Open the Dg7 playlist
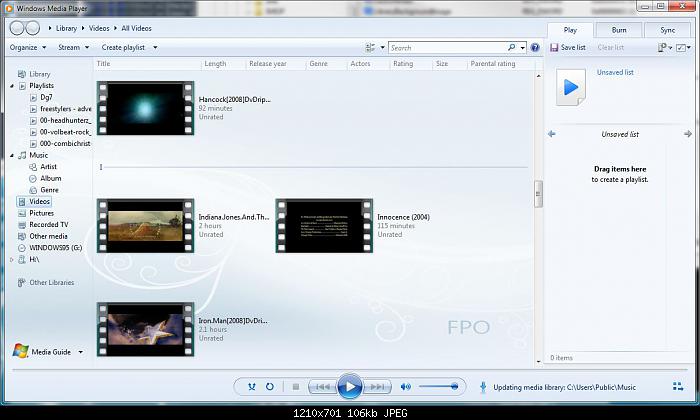The width and height of the screenshot is (700, 420). [41, 97]
